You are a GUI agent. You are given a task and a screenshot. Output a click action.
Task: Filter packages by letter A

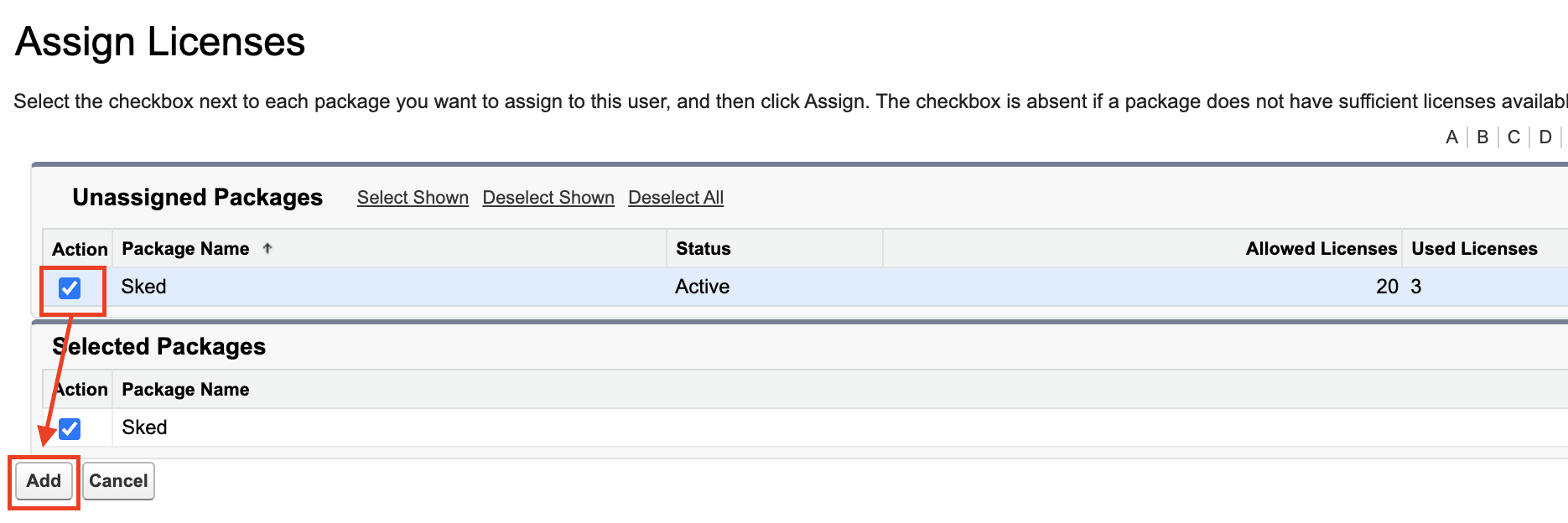[x=1451, y=137]
